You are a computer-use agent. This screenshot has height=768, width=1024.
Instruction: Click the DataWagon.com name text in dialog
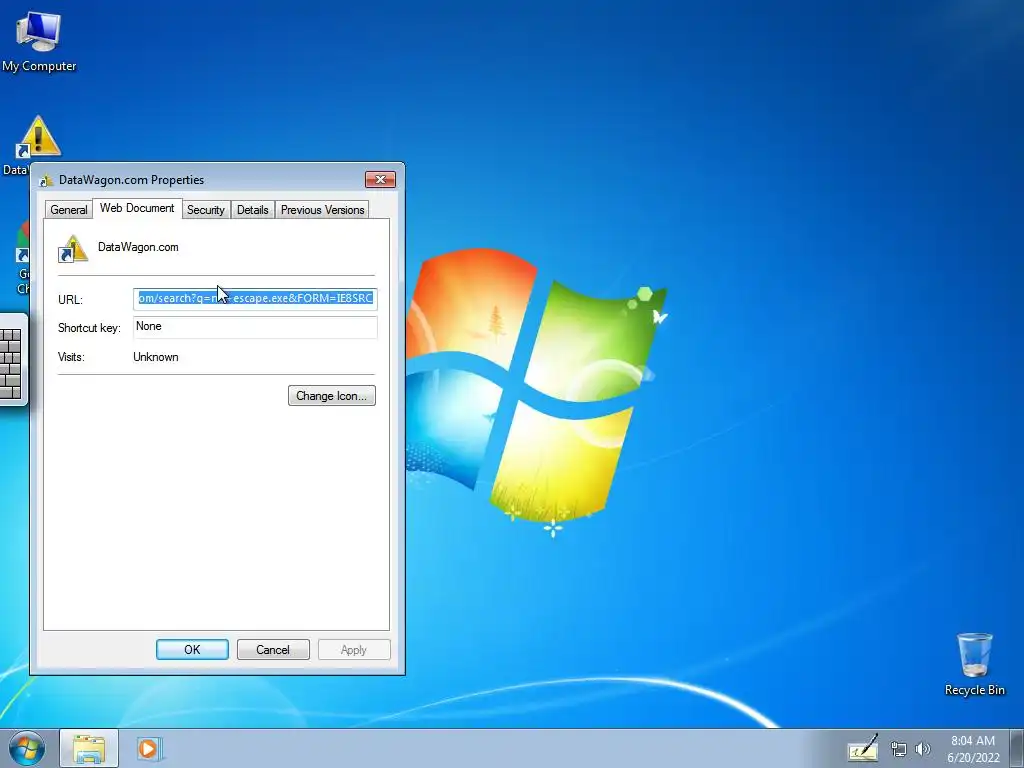point(138,247)
